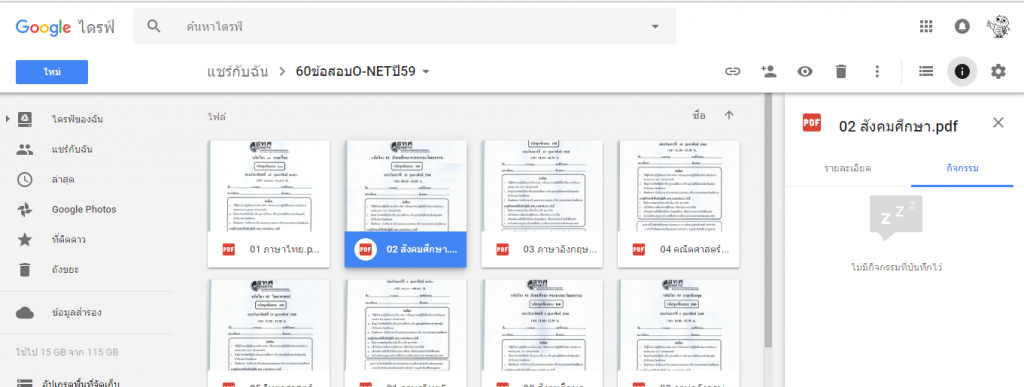Open Google Photos in sidebar
This screenshot has height=387, width=1024.
click(x=84, y=209)
